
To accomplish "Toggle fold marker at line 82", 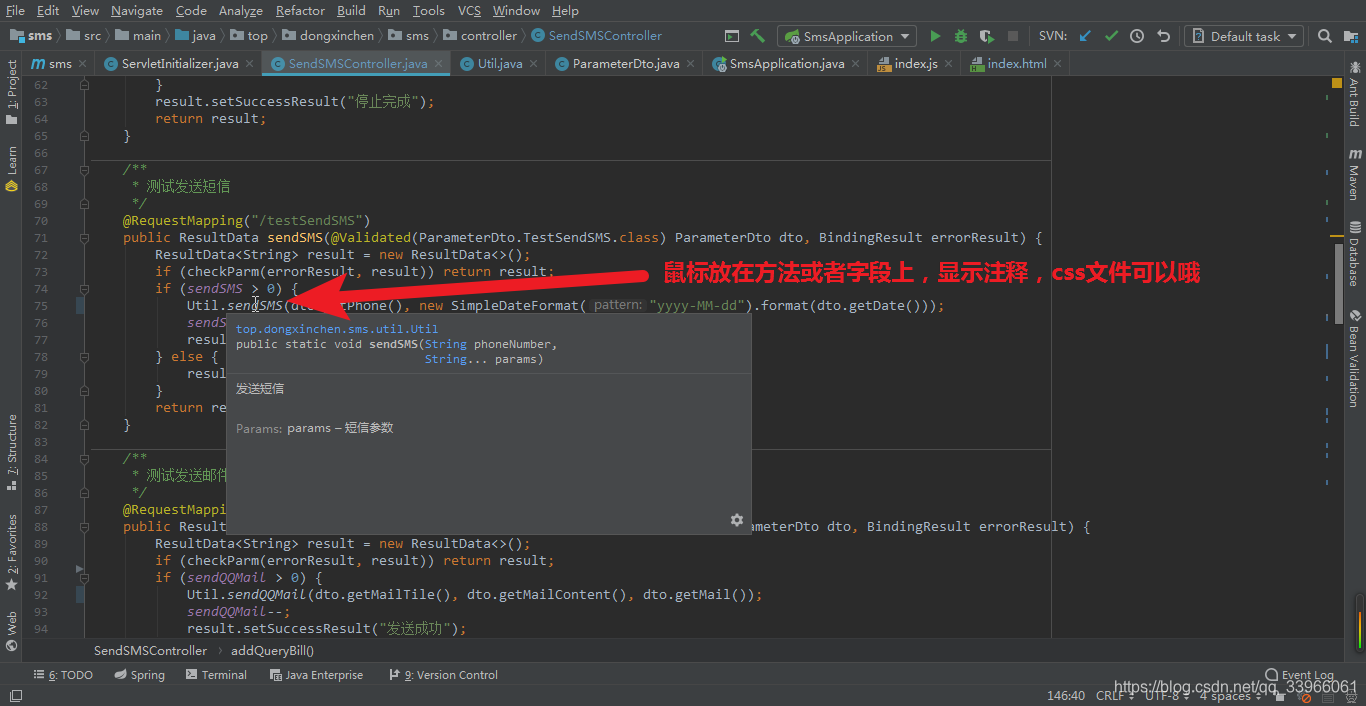I will (84, 425).
